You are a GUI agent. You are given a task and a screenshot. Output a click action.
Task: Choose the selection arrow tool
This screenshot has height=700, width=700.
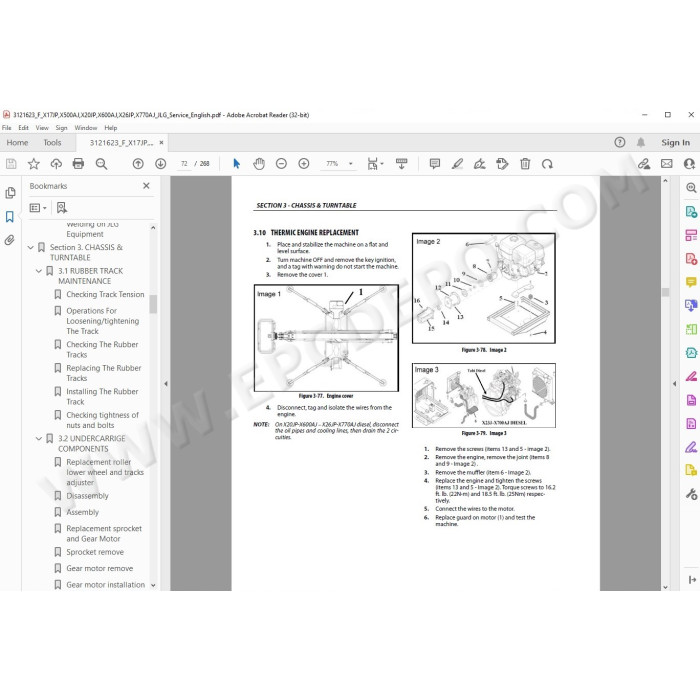[237, 164]
